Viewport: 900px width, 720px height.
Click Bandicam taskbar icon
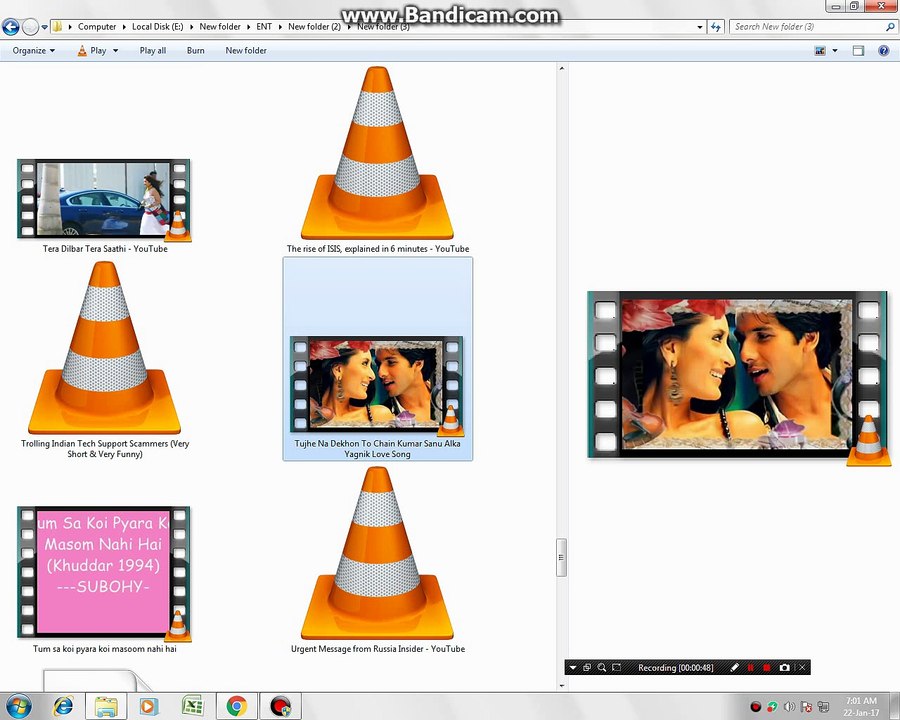coord(281,706)
